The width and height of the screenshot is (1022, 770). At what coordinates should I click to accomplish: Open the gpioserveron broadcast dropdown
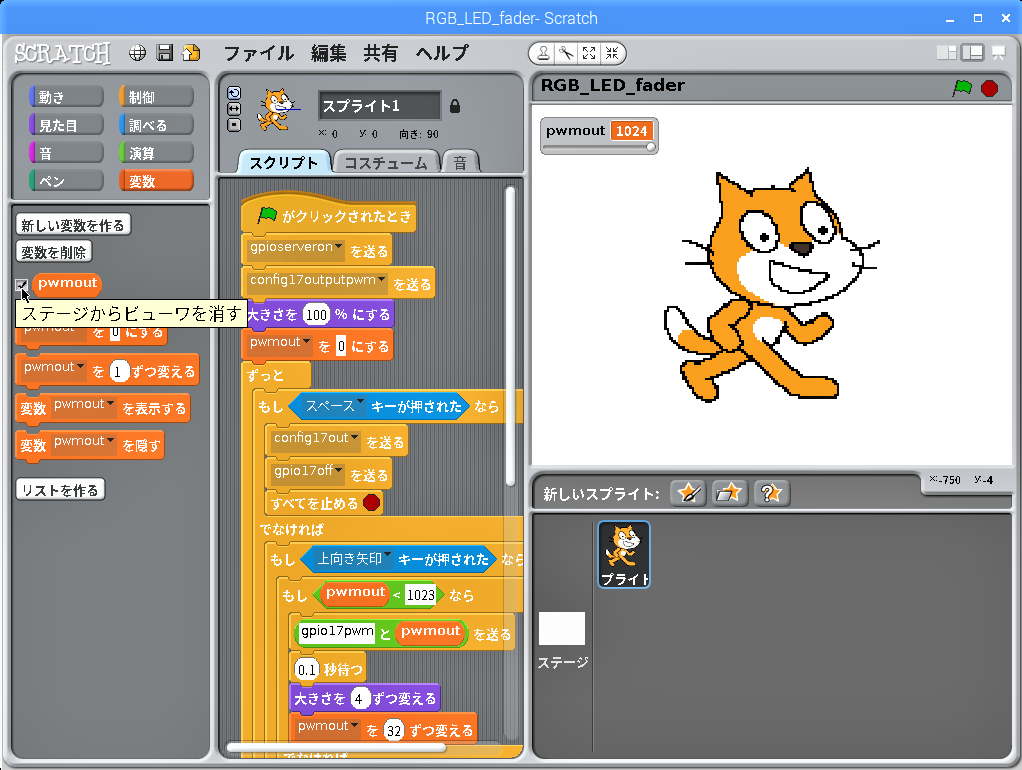pos(339,247)
